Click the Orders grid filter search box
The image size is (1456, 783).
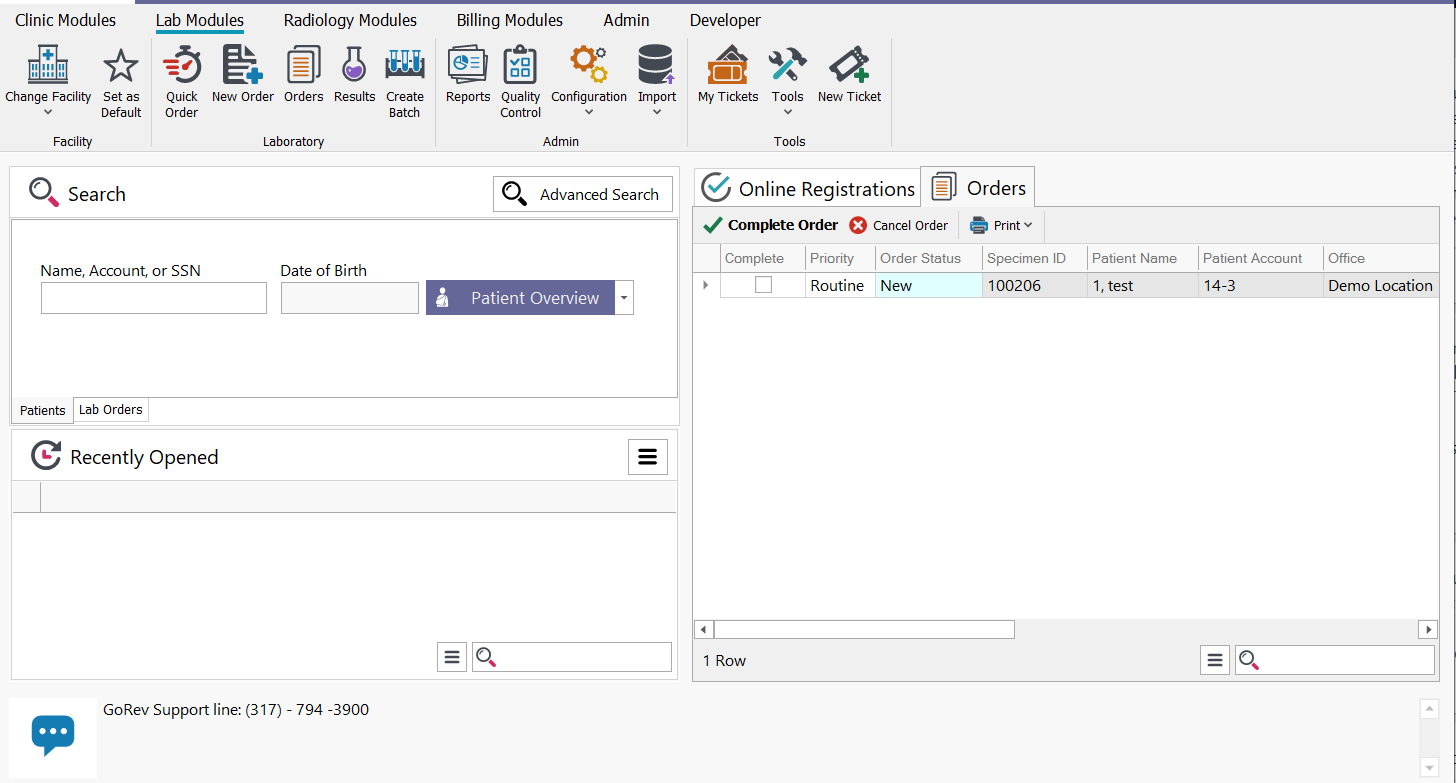(x=1335, y=660)
